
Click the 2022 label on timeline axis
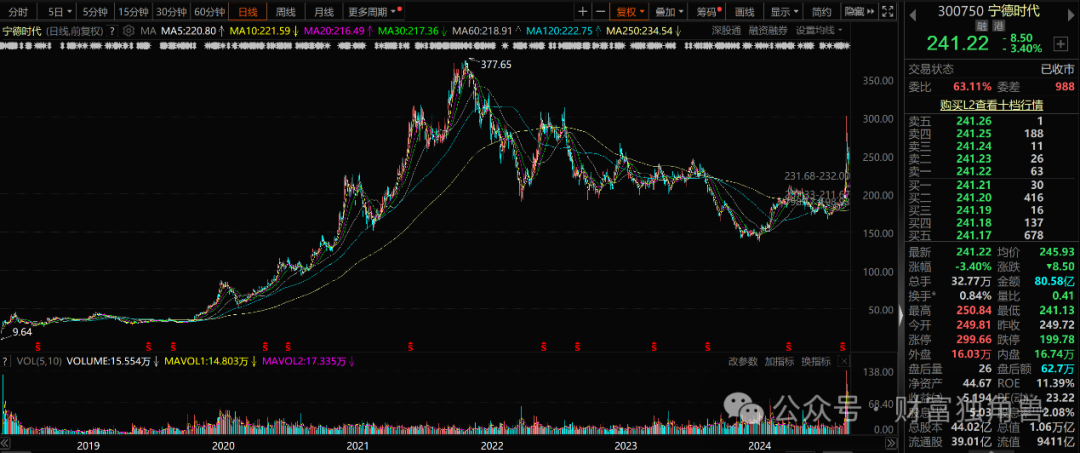[491, 444]
